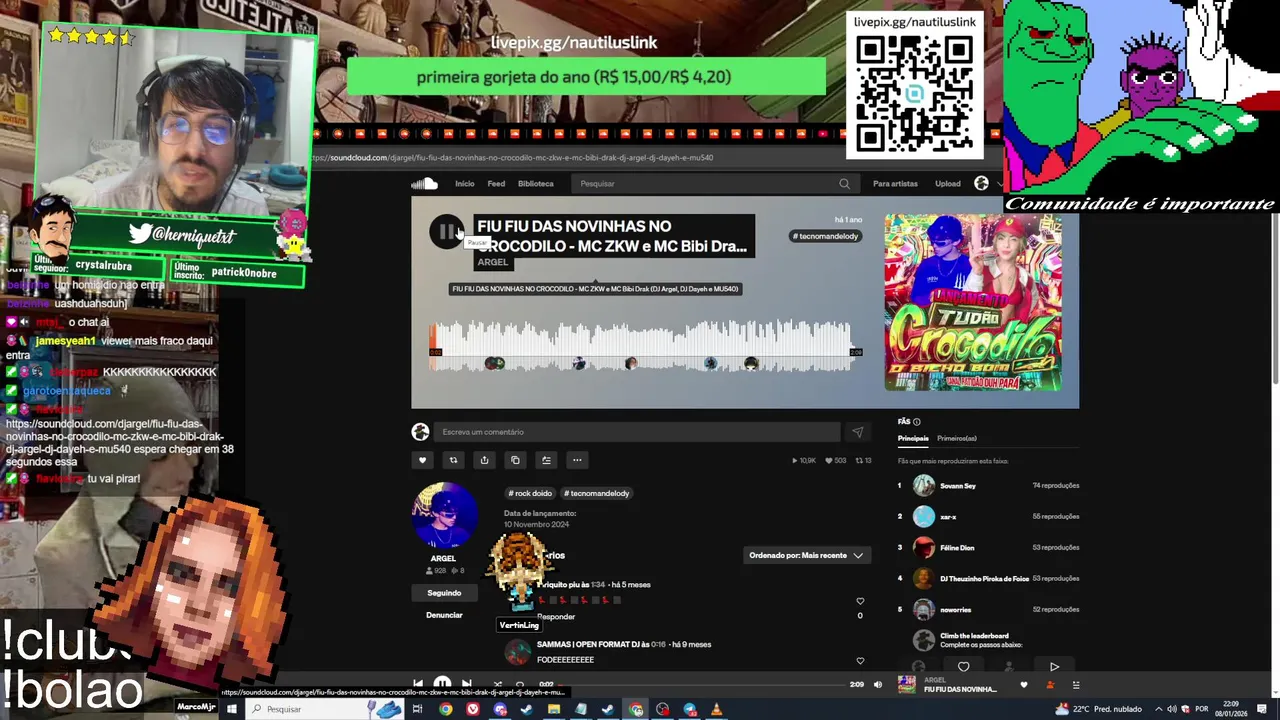Open Sovann Sey fan profile

point(958,486)
